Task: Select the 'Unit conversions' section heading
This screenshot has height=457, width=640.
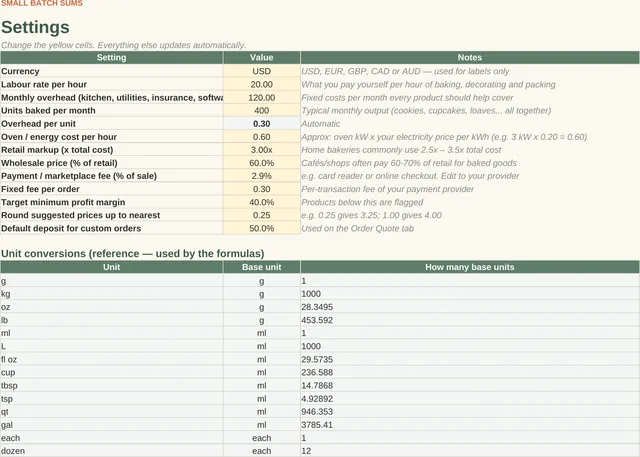Action: coord(132,253)
